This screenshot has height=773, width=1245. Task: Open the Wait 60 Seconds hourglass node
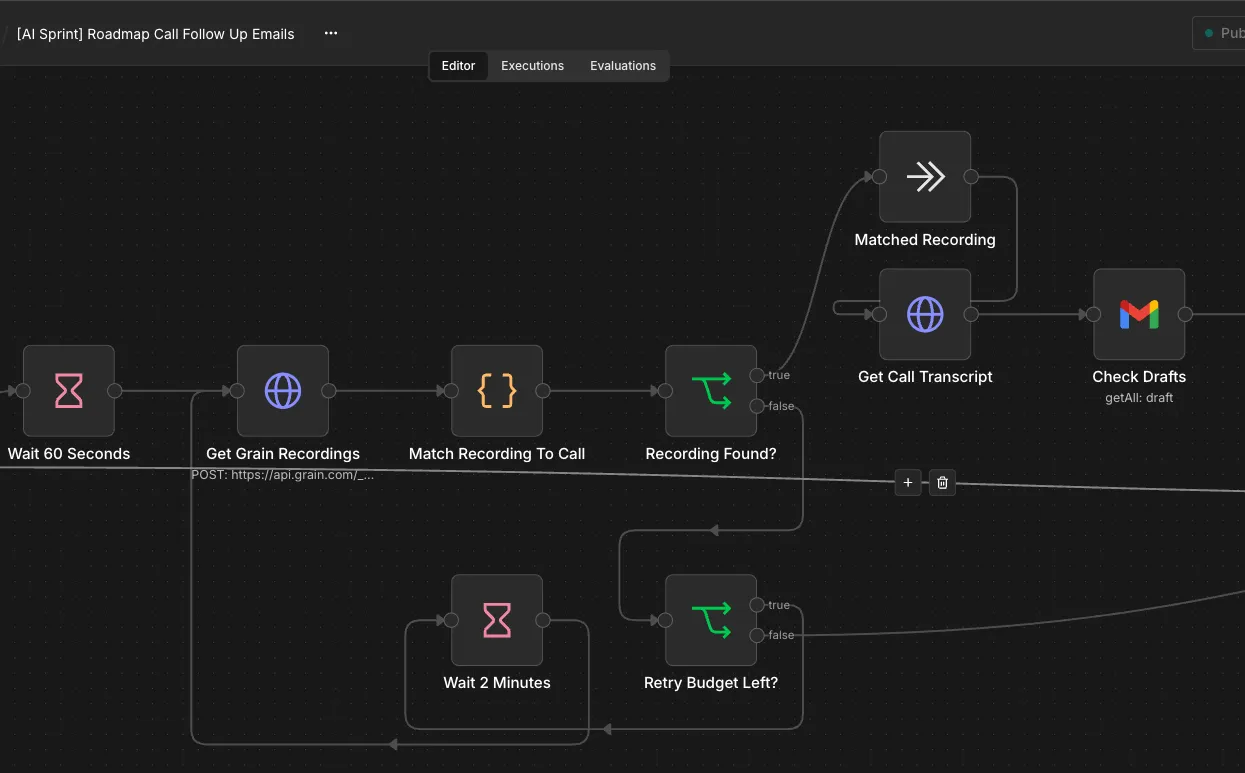coord(69,391)
